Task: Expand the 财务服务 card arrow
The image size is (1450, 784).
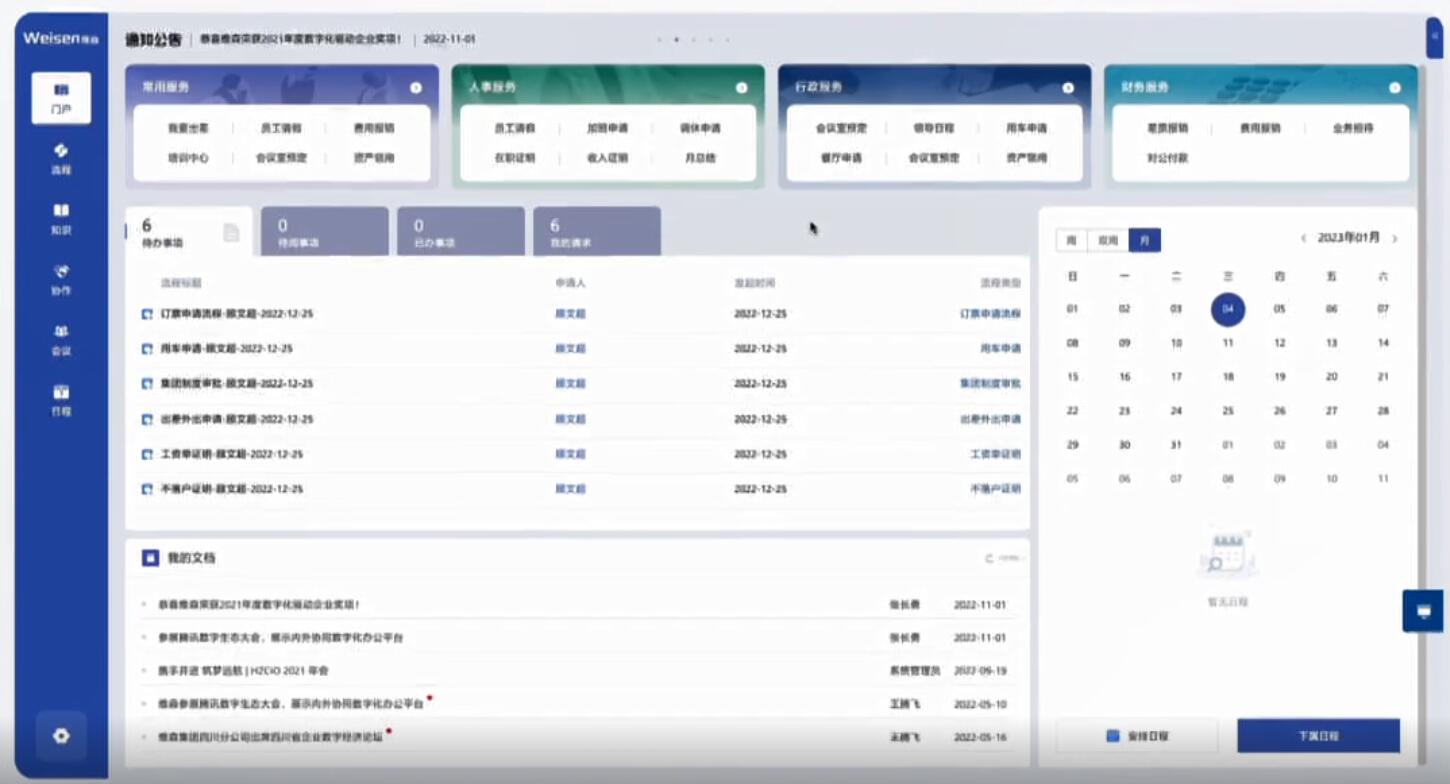Action: click(1394, 88)
